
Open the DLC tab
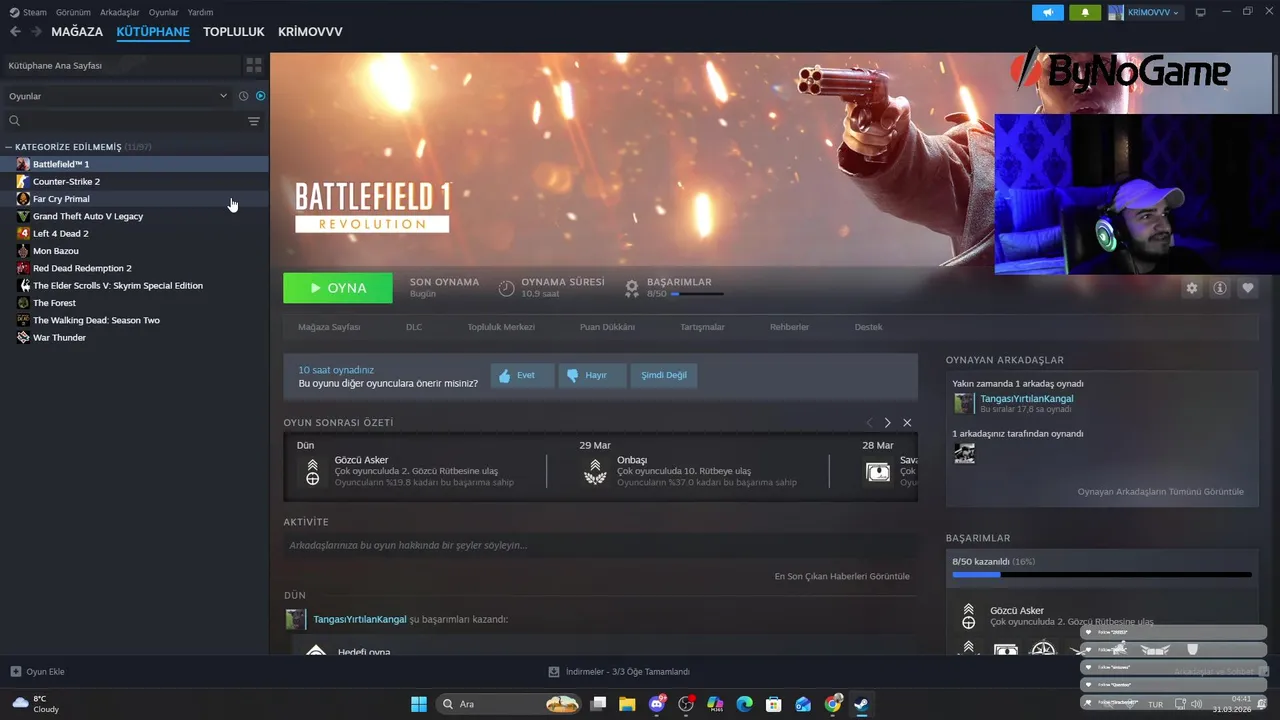point(414,327)
